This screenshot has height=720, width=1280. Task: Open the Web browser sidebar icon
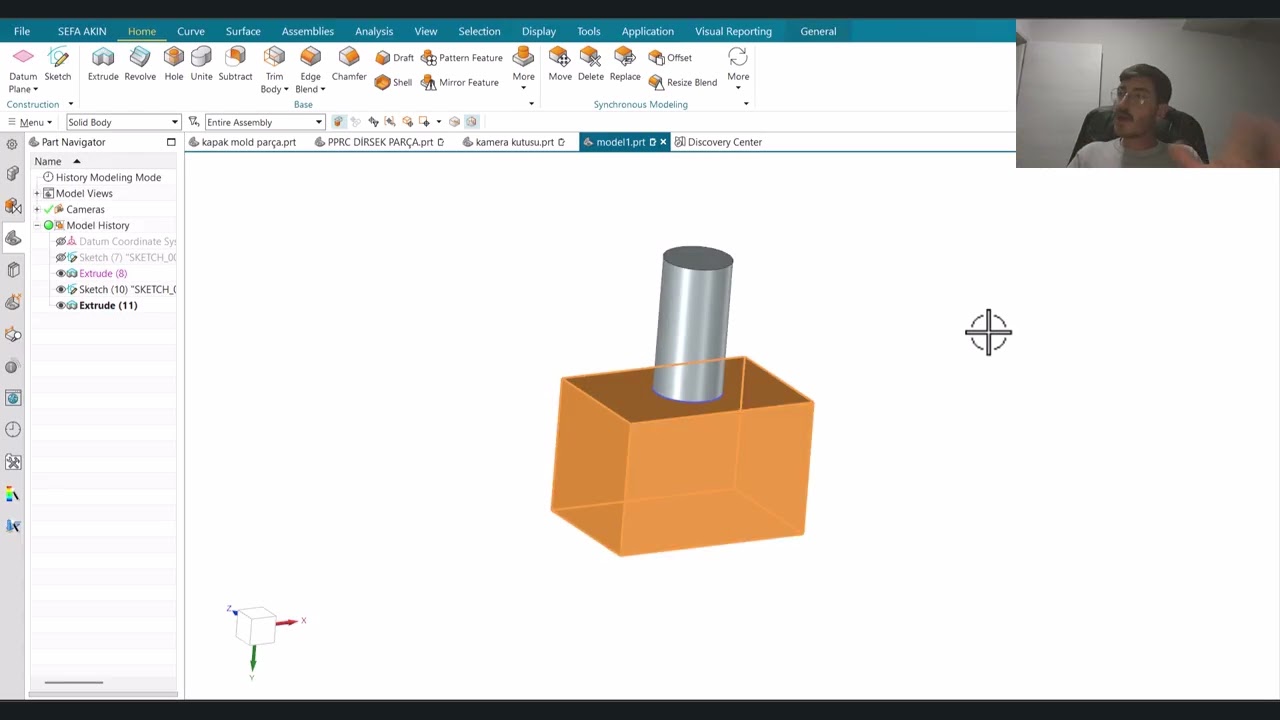(x=13, y=398)
